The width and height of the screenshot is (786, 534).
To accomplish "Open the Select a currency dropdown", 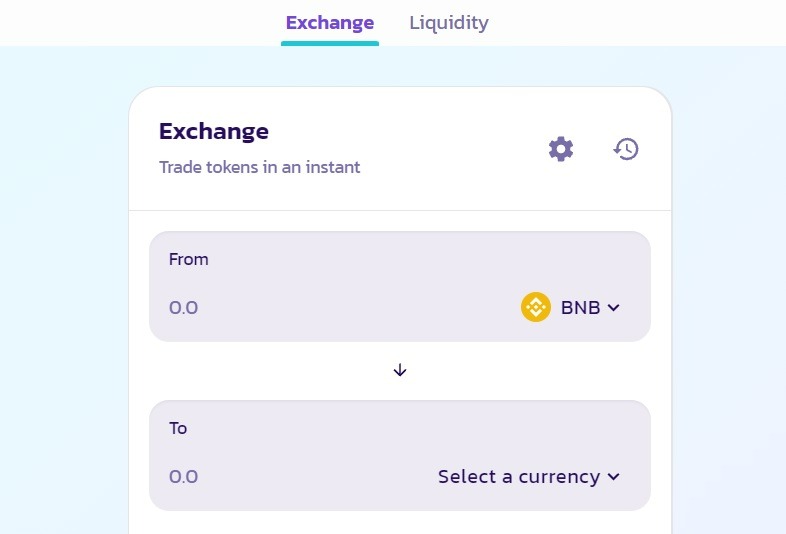I will 518,477.
